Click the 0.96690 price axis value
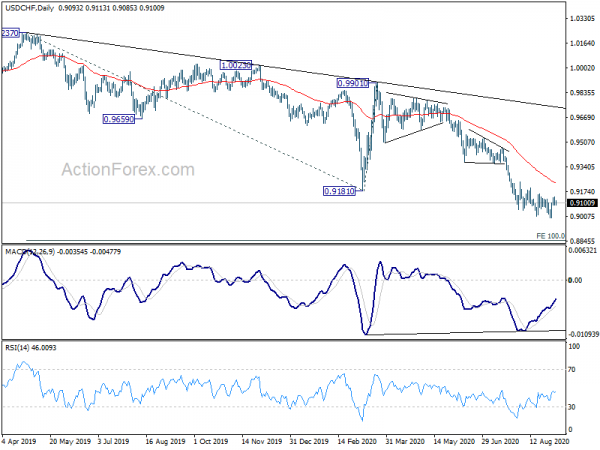 click(x=582, y=117)
